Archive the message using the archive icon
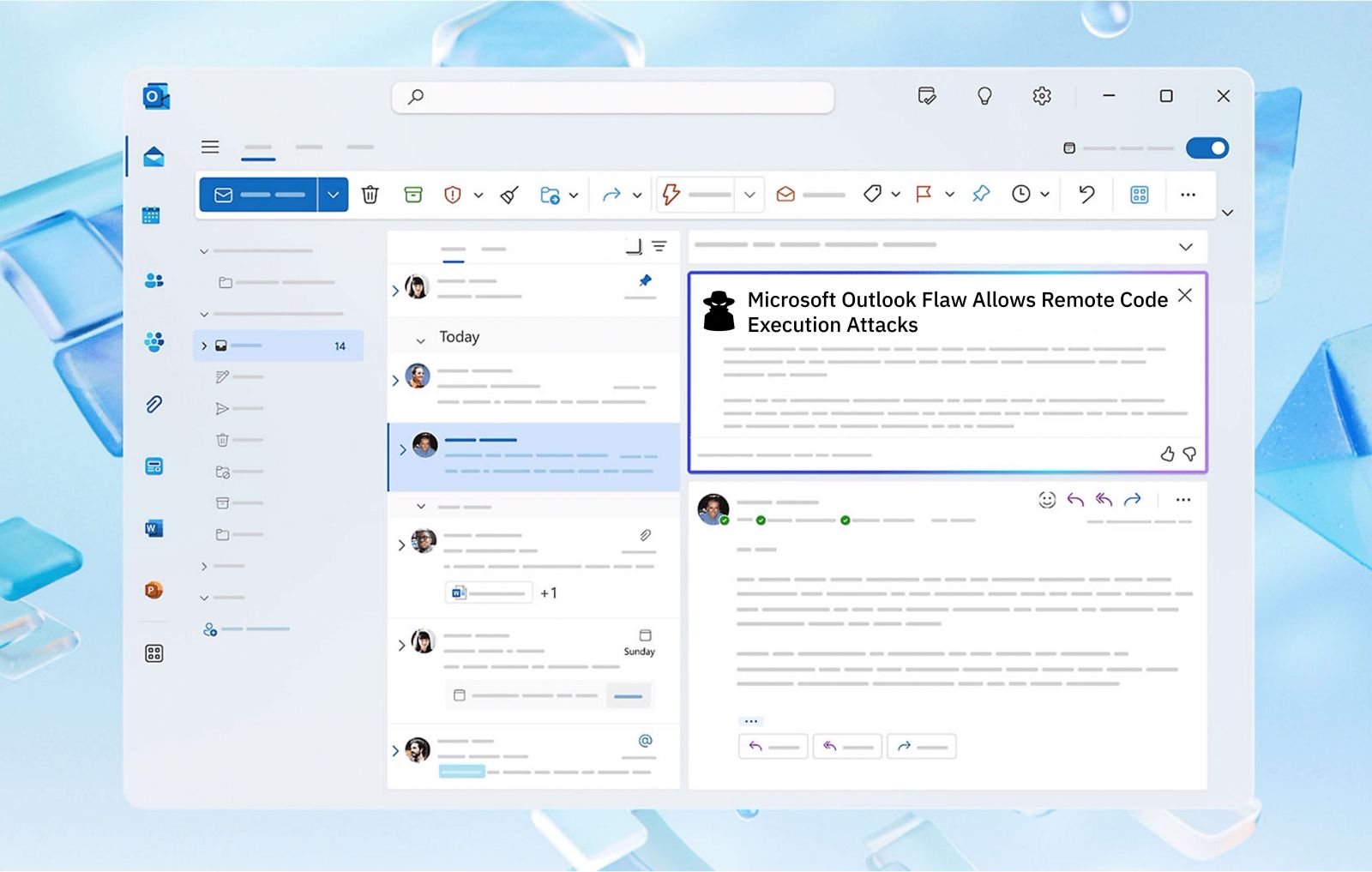The width and height of the screenshot is (1372, 872). [413, 195]
